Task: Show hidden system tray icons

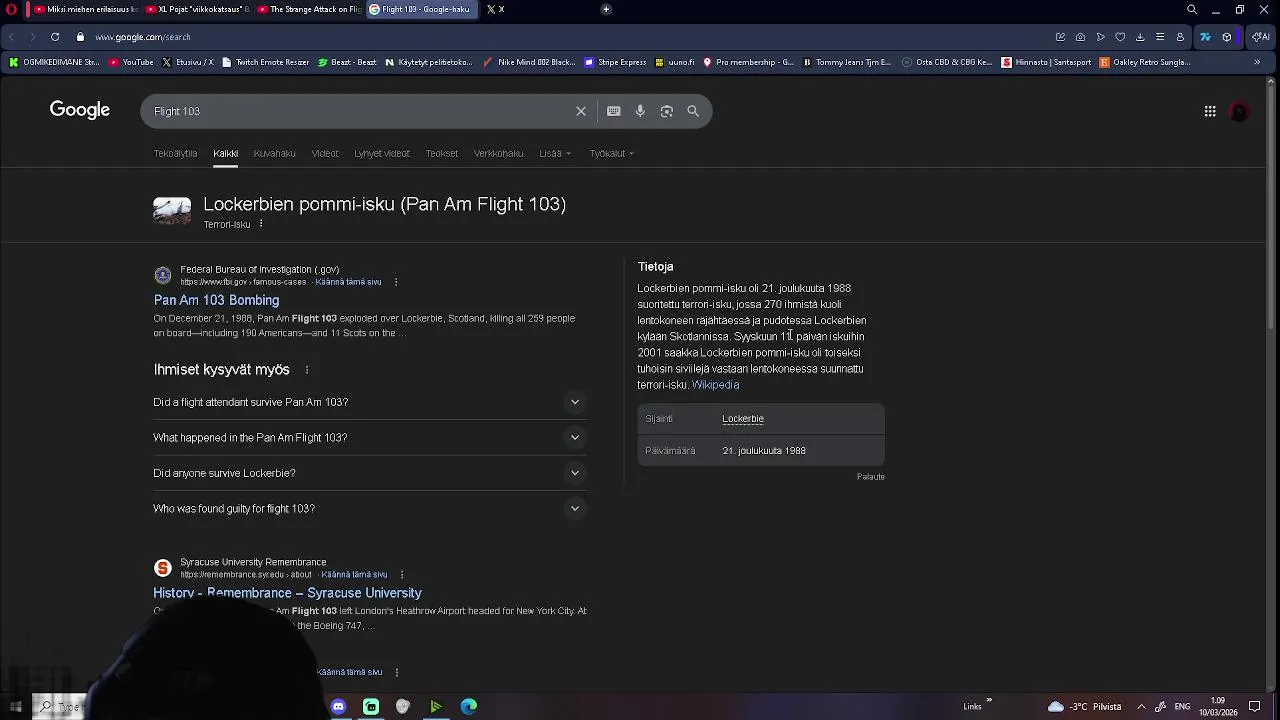Action: coord(1141,706)
